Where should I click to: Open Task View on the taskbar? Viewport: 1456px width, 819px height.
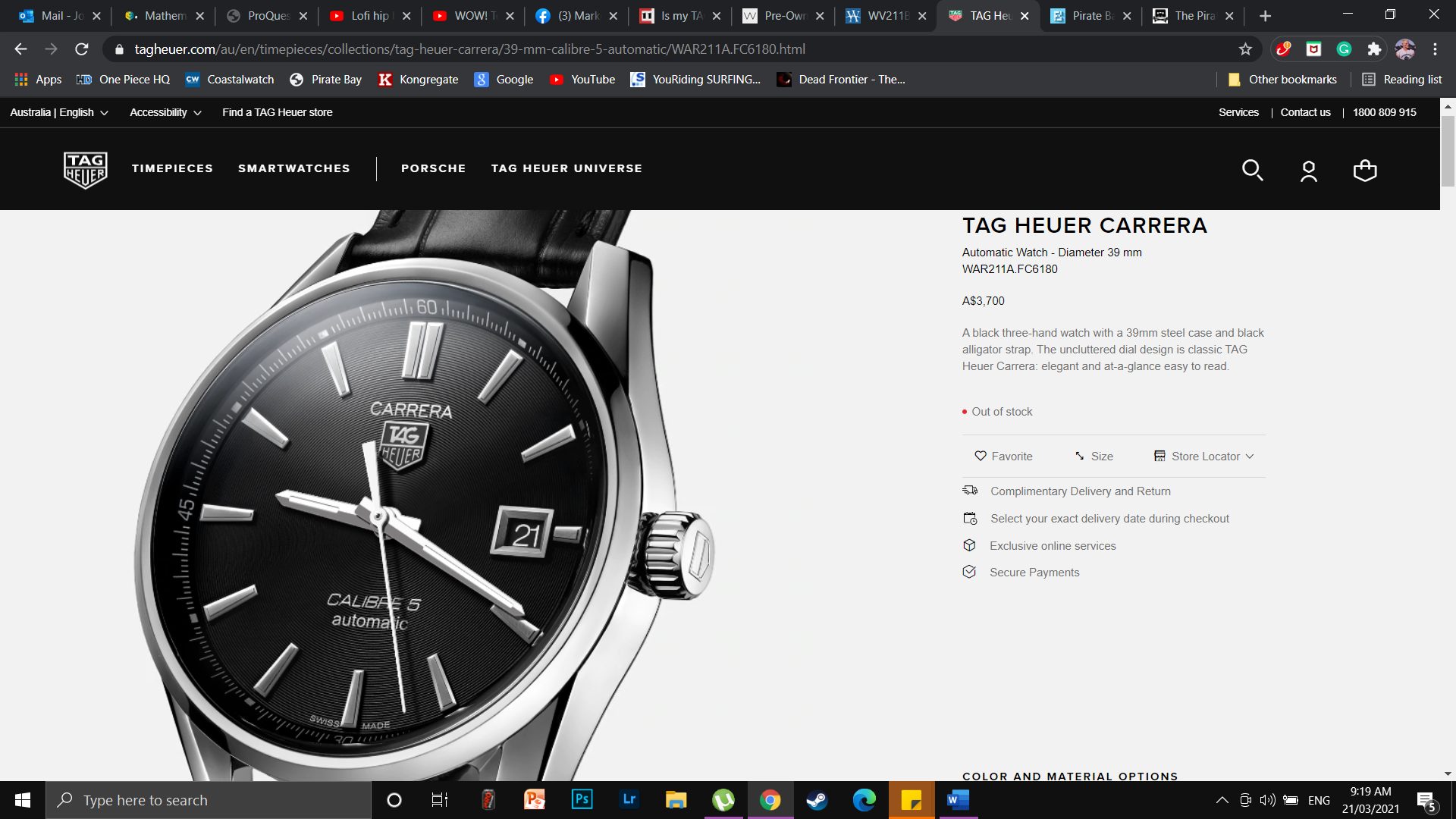[440, 800]
